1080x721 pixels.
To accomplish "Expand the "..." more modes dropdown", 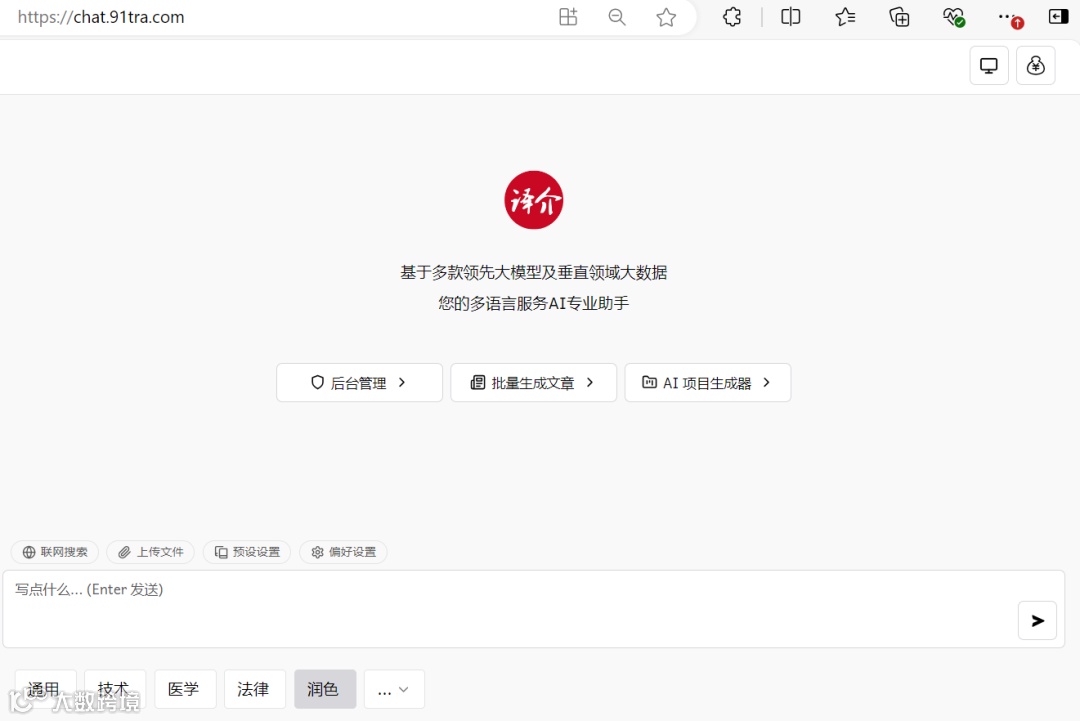I will (x=393, y=688).
